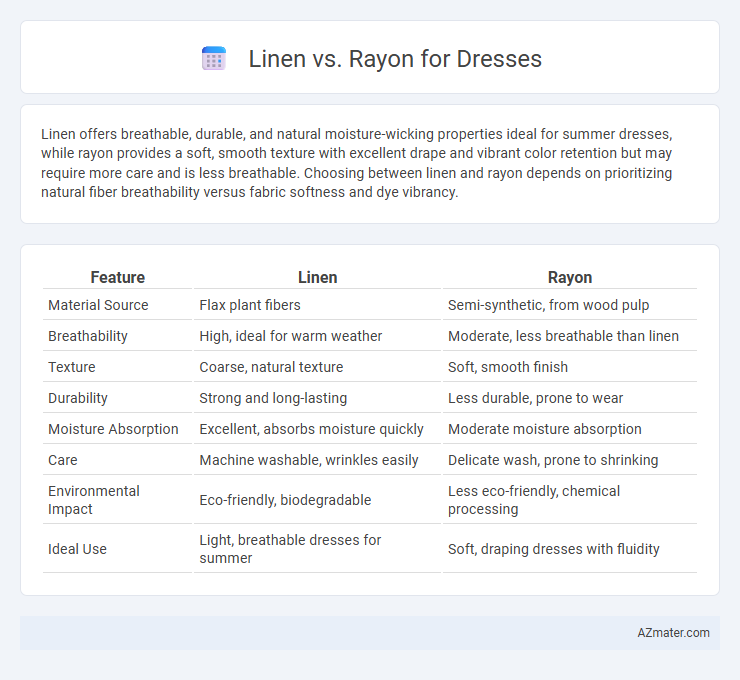Click the 'Material Source' row label
This screenshot has width=740, height=680.
point(98,305)
